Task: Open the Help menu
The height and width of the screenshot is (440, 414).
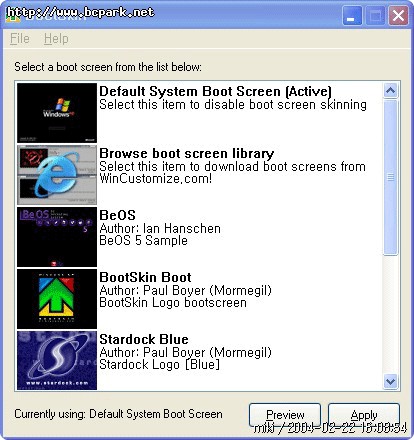Action: [x=56, y=39]
